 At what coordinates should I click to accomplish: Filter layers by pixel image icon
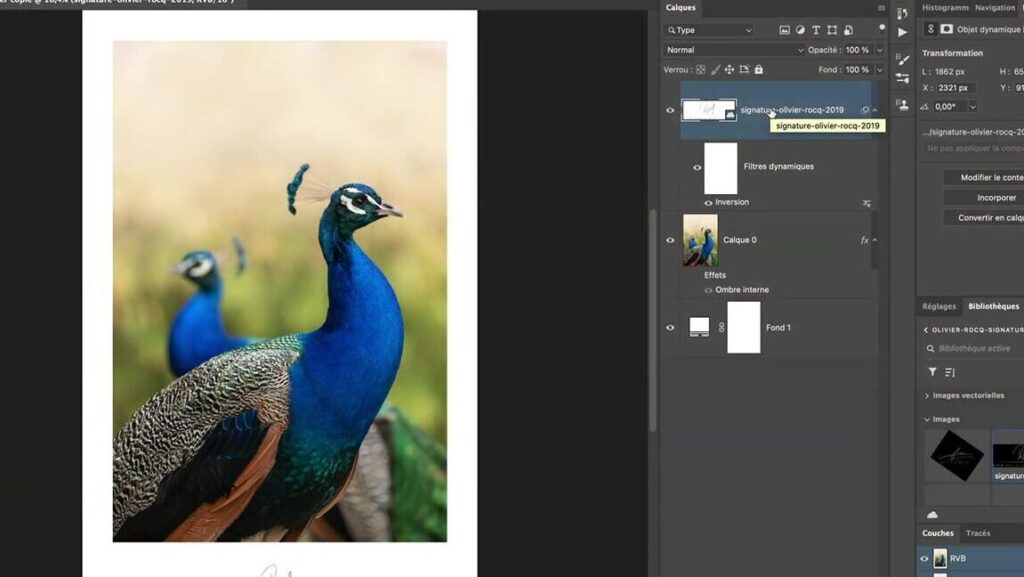784,30
